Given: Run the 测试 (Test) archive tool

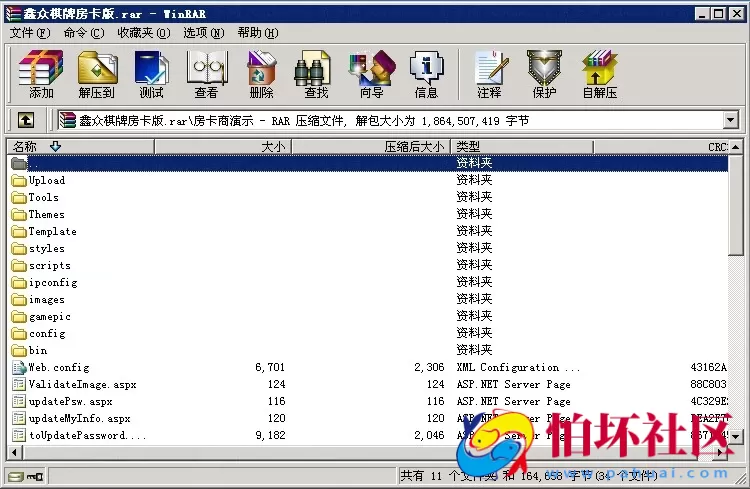Looking at the screenshot, I should point(151,75).
